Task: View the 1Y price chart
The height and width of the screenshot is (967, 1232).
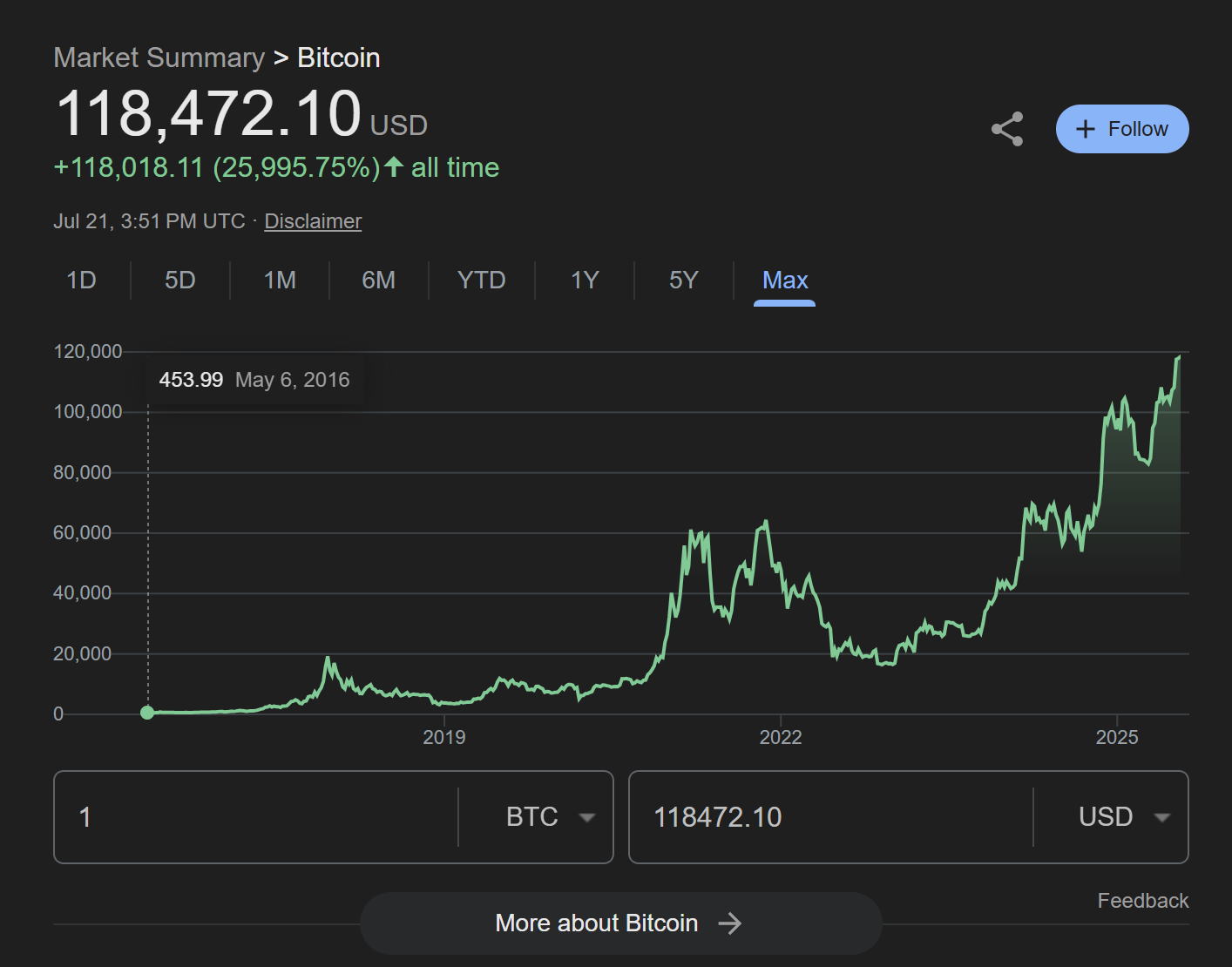Action: (585, 280)
